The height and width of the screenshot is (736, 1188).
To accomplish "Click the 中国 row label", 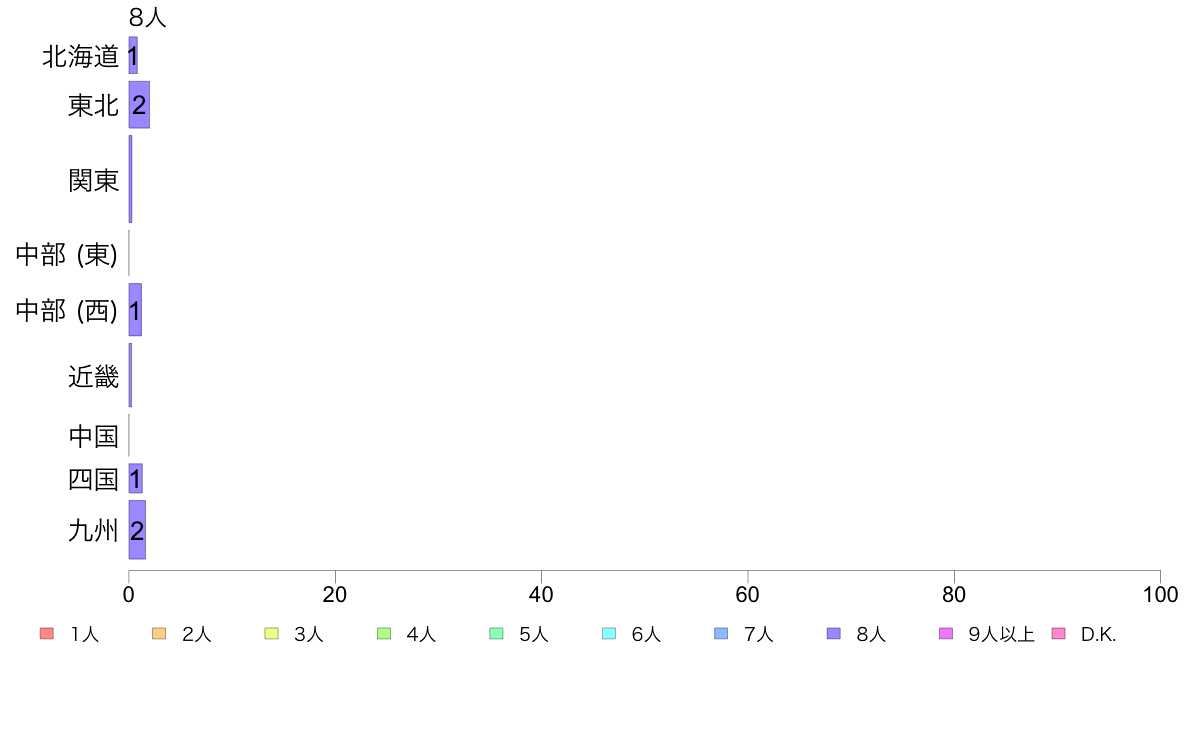I will click(x=93, y=436).
